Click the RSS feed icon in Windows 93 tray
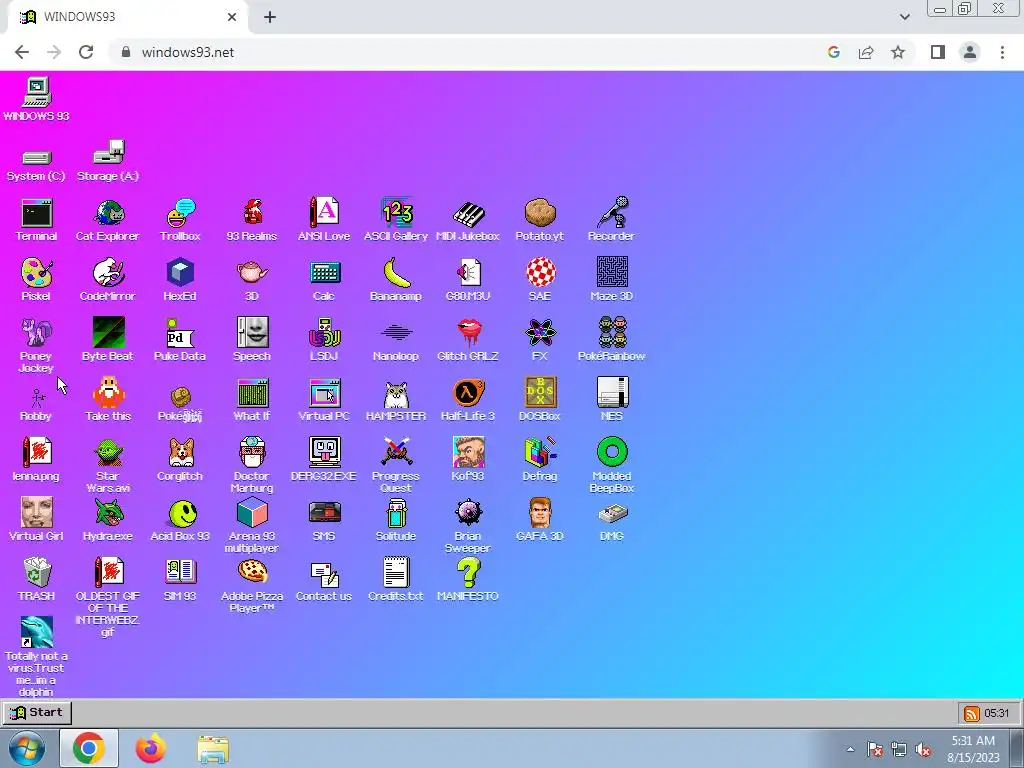The width and height of the screenshot is (1024, 768). pos(972,713)
